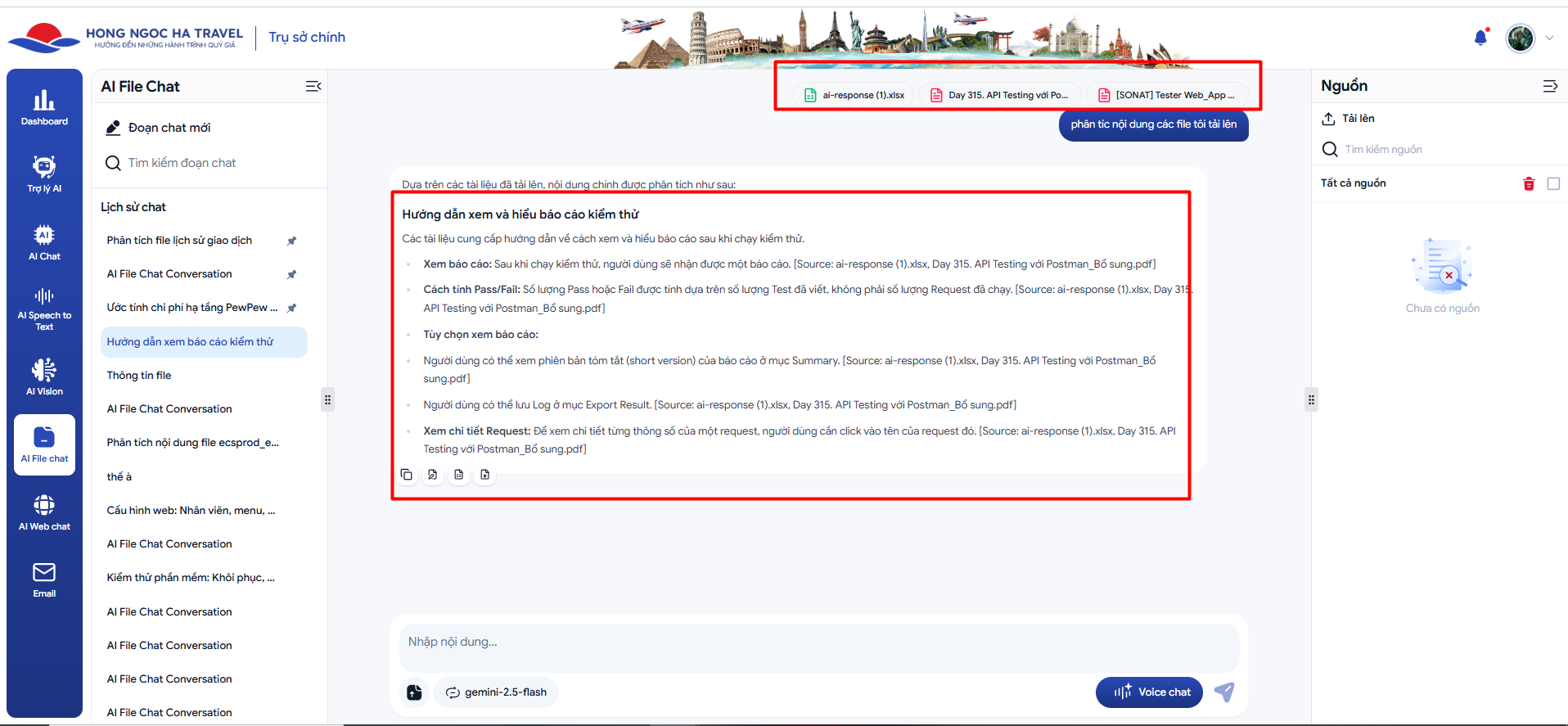The width and height of the screenshot is (1568, 726).
Task: Unpin the Phân tích file lịch sử chat
Action: [x=291, y=241]
